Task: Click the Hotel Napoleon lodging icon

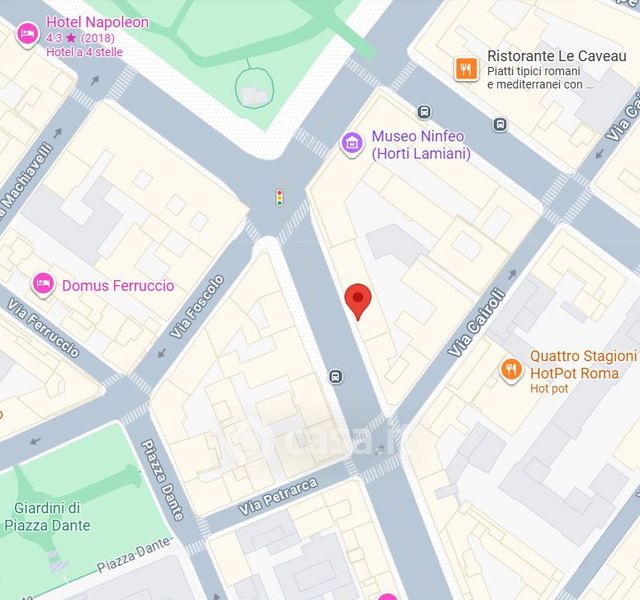Action: [27, 34]
